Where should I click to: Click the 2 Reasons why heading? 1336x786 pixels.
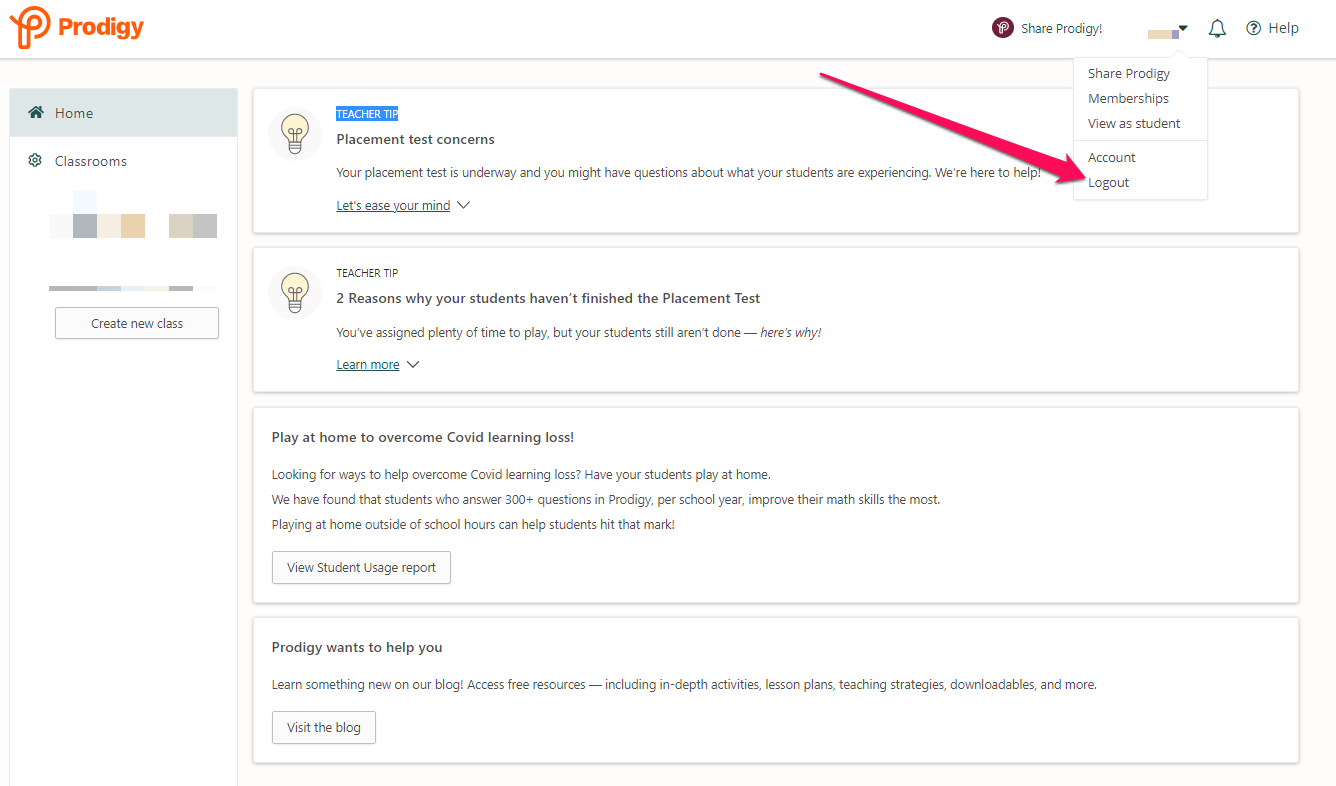548,298
